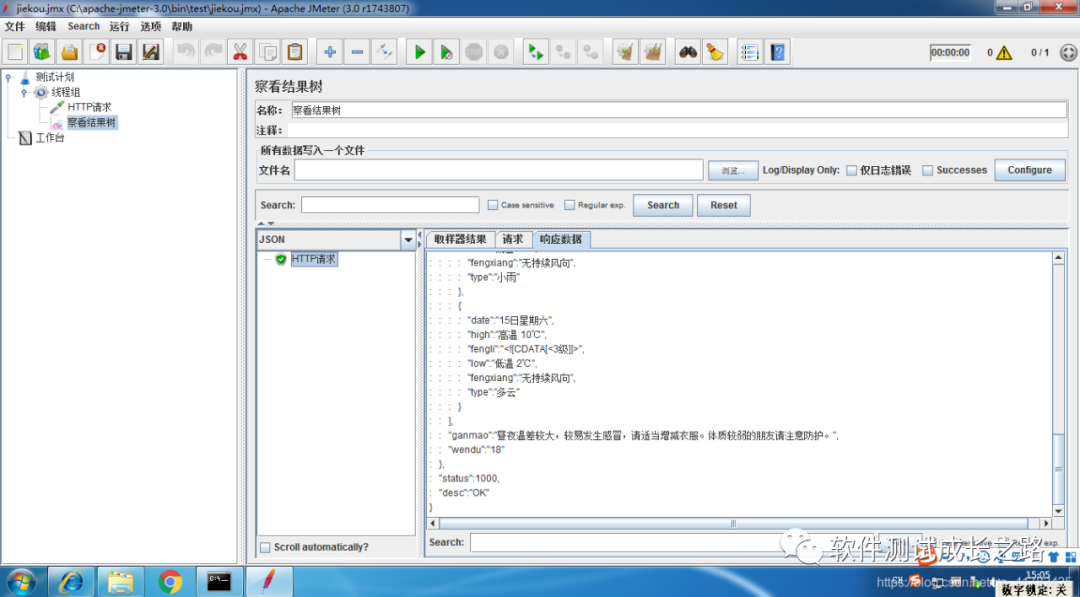
Task: Open the 运行 menu
Action: pyautogui.click(x=119, y=26)
